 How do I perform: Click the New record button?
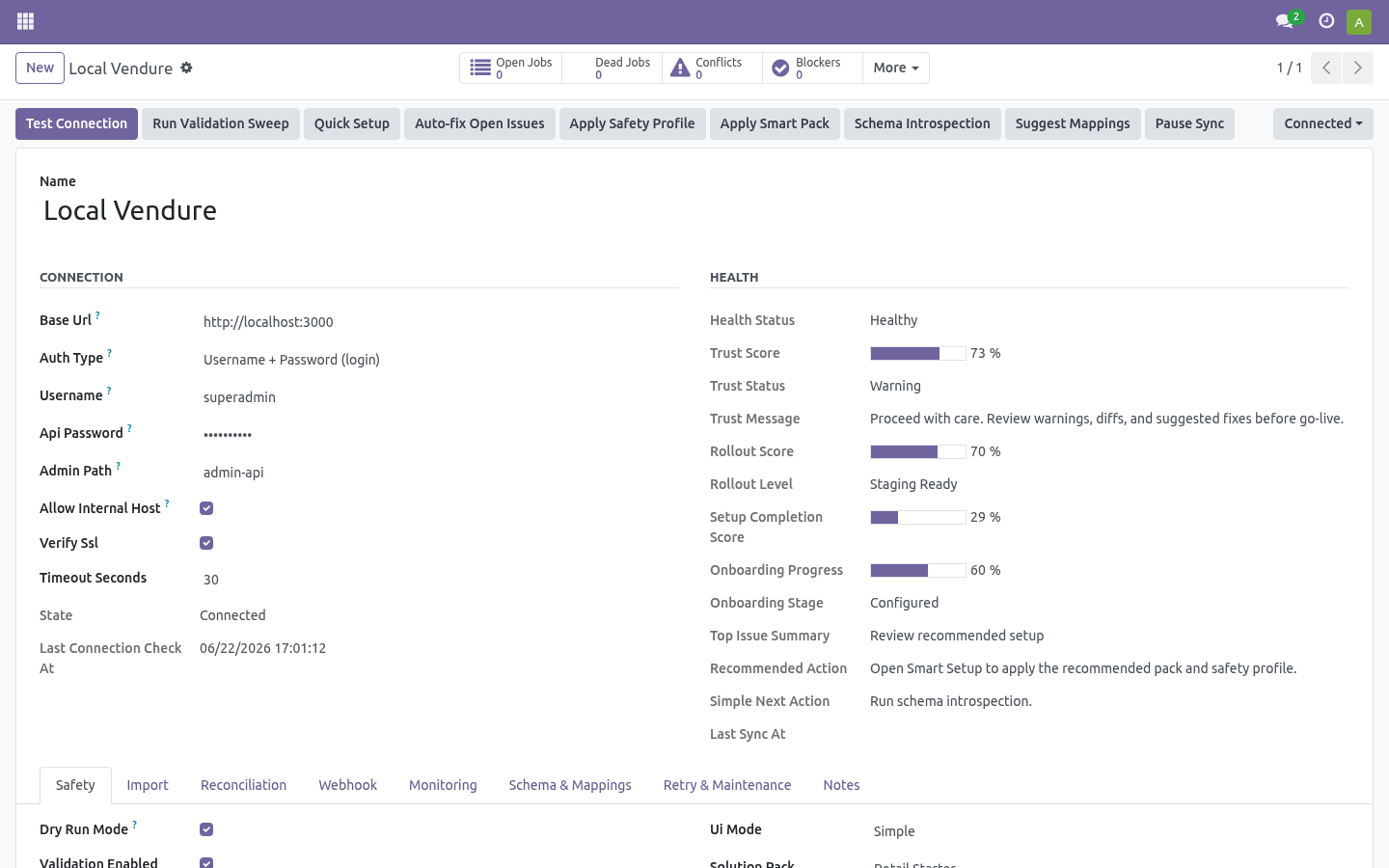point(40,68)
